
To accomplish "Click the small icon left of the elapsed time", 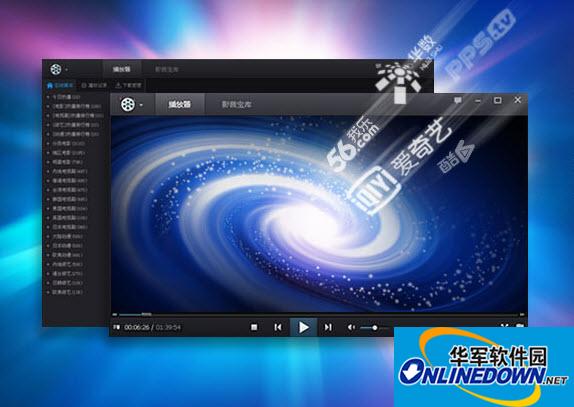I will (116, 327).
